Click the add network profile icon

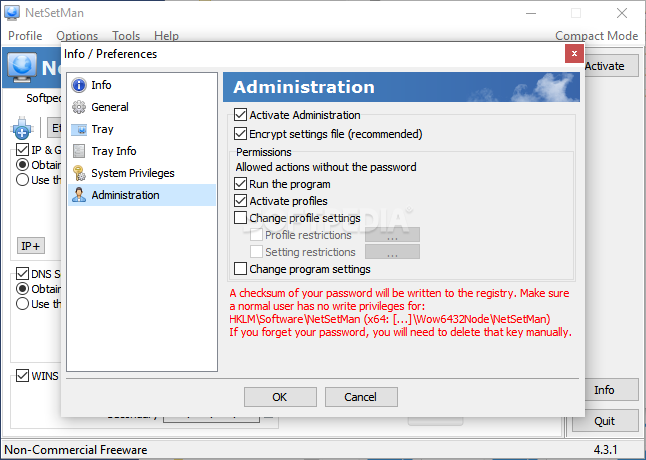tap(21, 128)
